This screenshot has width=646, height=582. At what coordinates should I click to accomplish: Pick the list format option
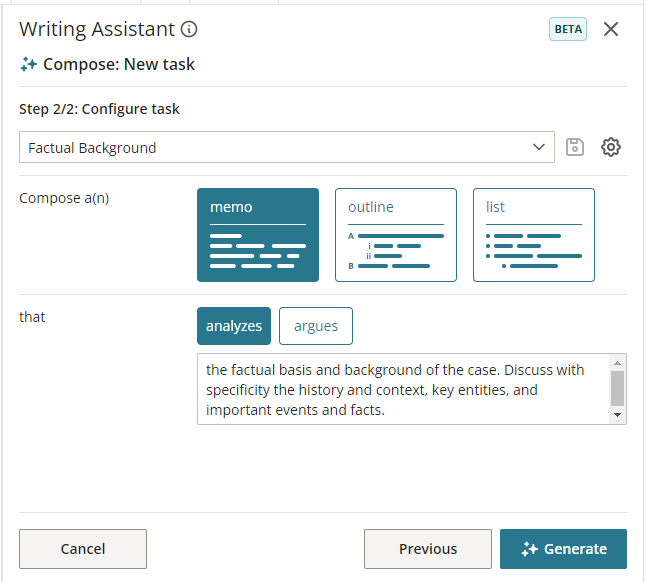click(x=534, y=235)
